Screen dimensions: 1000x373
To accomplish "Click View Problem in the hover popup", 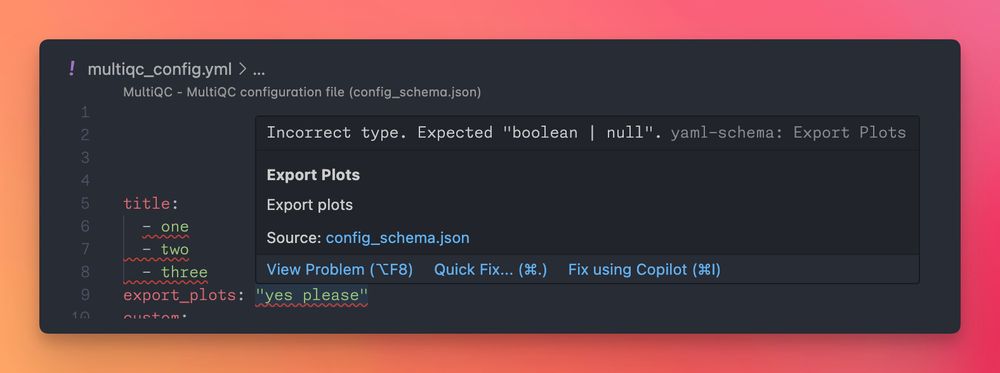I will click(339, 270).
